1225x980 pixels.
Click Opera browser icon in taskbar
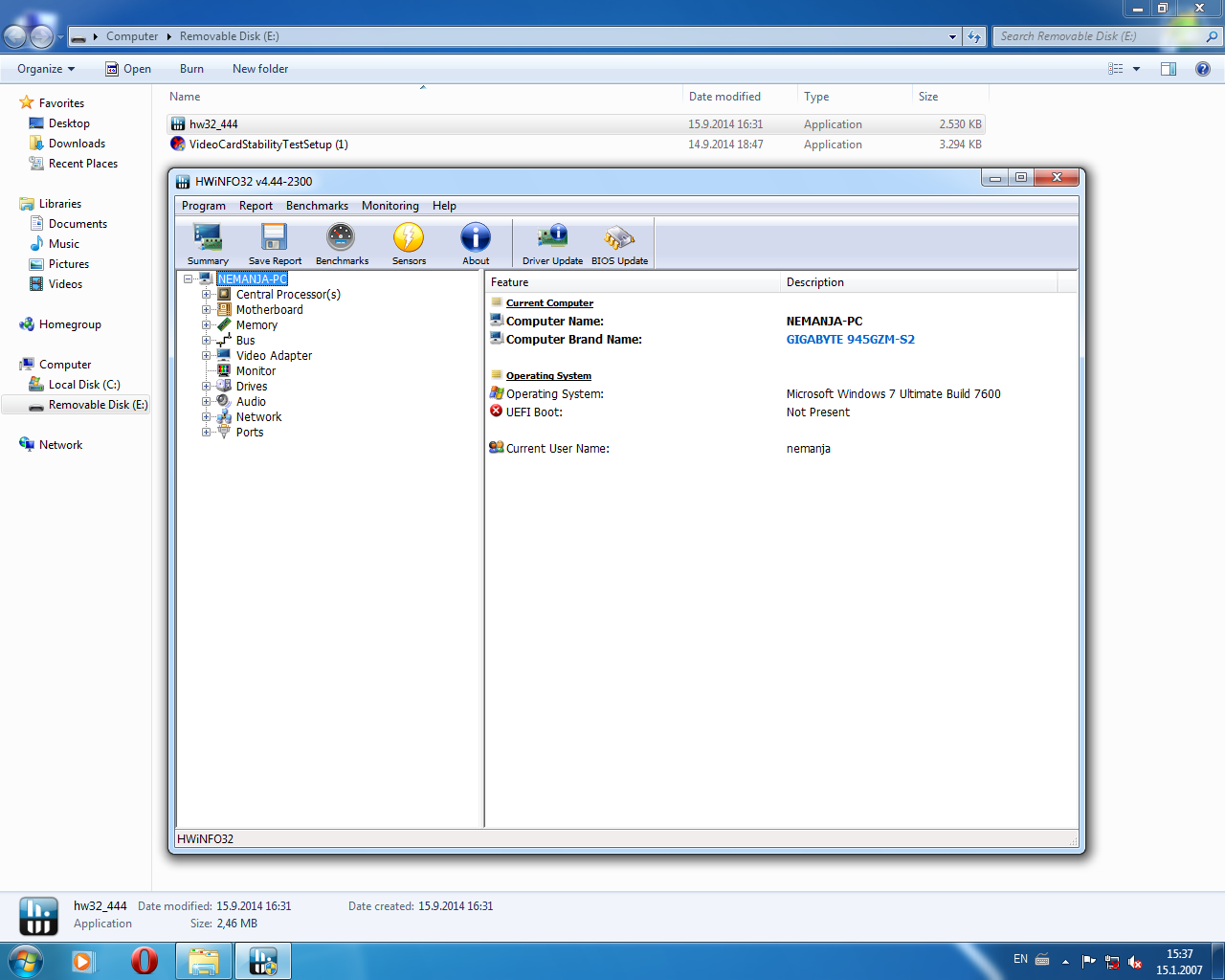point(145,960)
